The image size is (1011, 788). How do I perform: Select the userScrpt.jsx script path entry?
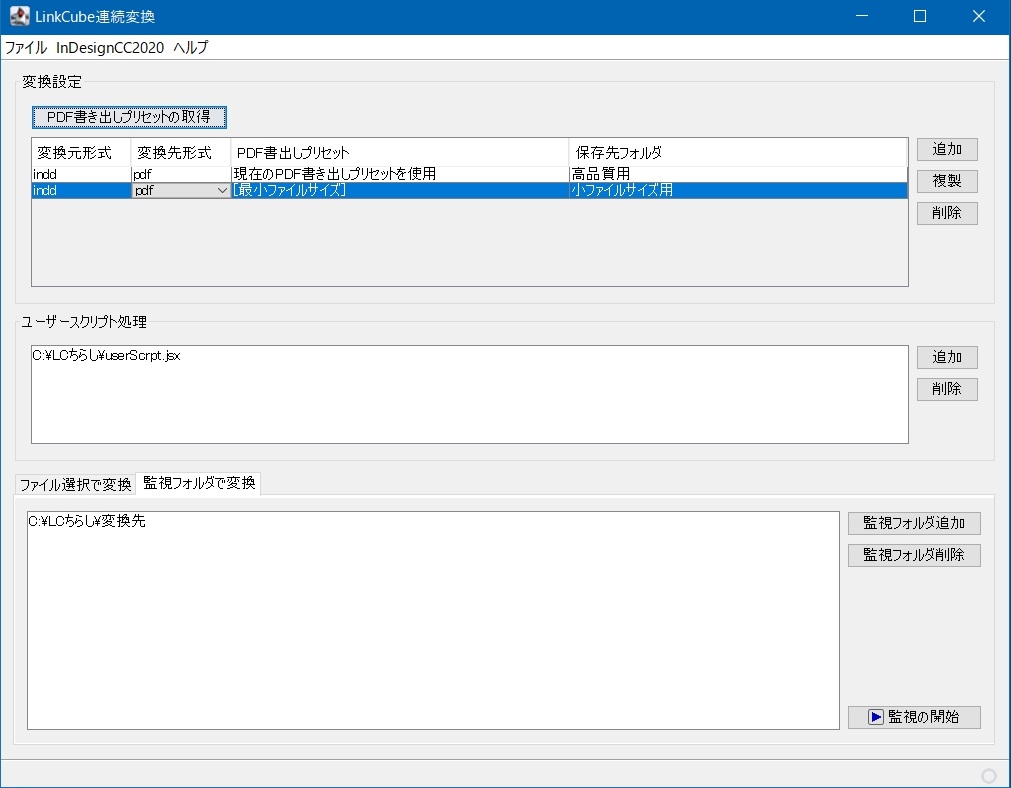(x=106, y=355)
